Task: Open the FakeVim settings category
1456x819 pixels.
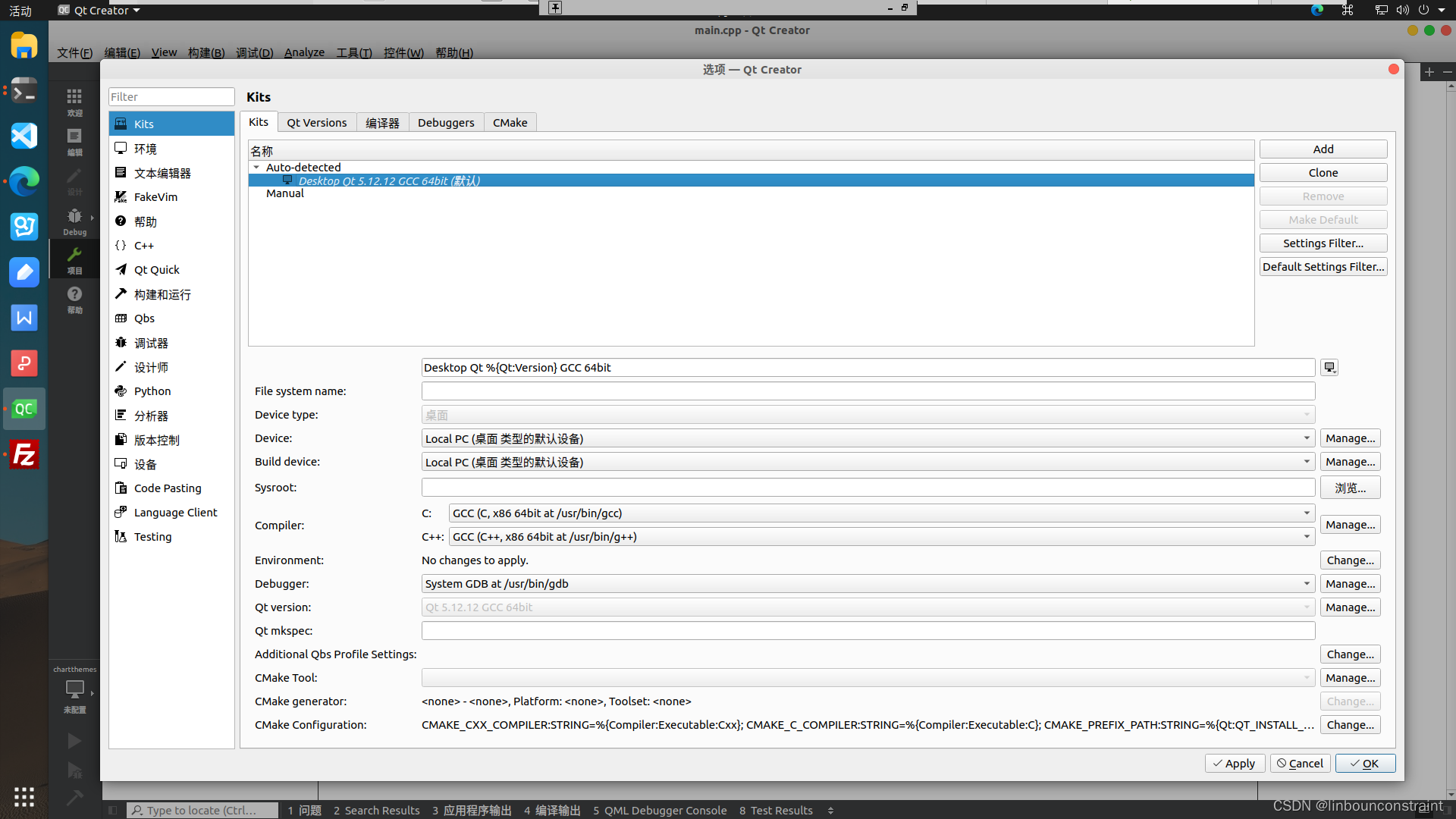Action: [155, 197]
